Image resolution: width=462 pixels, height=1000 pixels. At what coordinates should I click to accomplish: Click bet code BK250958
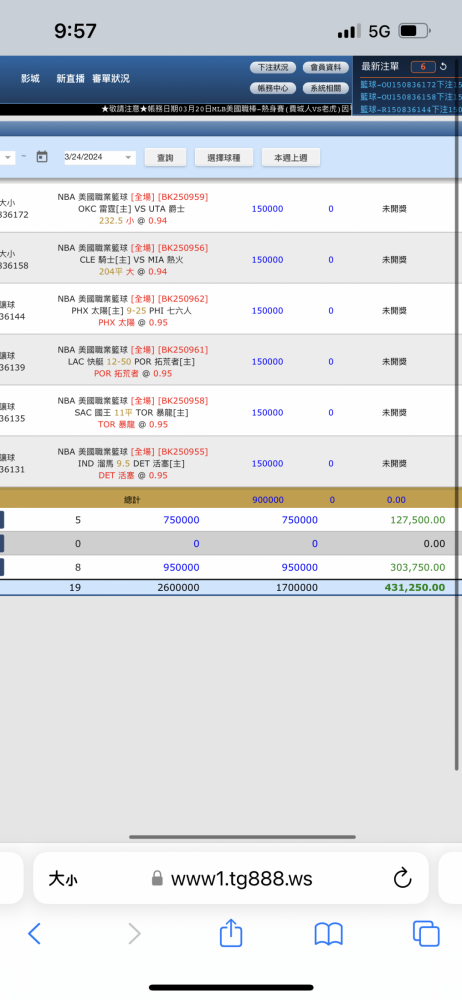183,401
